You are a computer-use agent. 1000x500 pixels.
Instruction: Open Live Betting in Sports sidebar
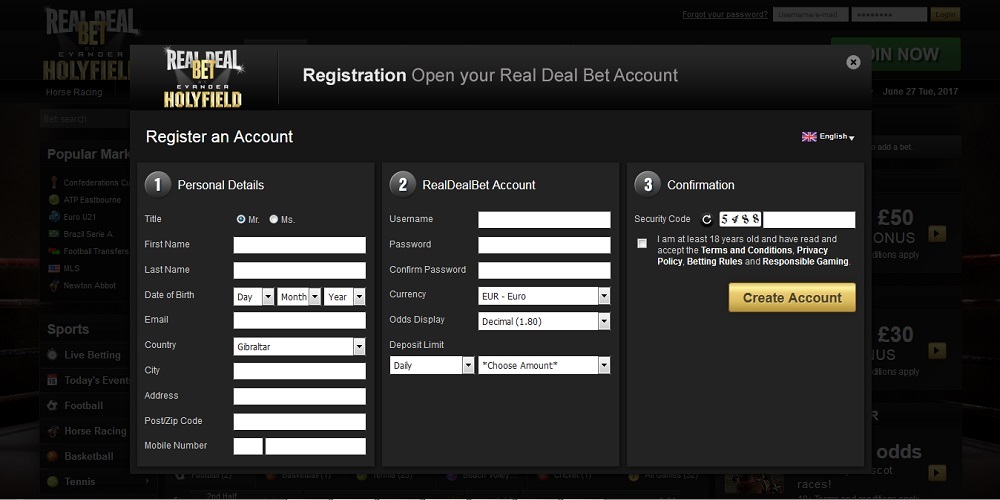92,355
